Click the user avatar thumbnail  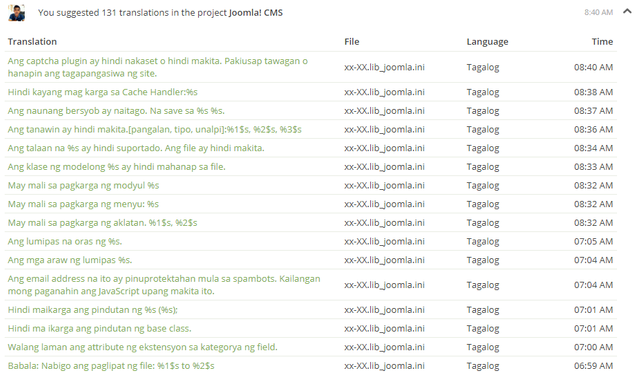click(x=17, y=13)
